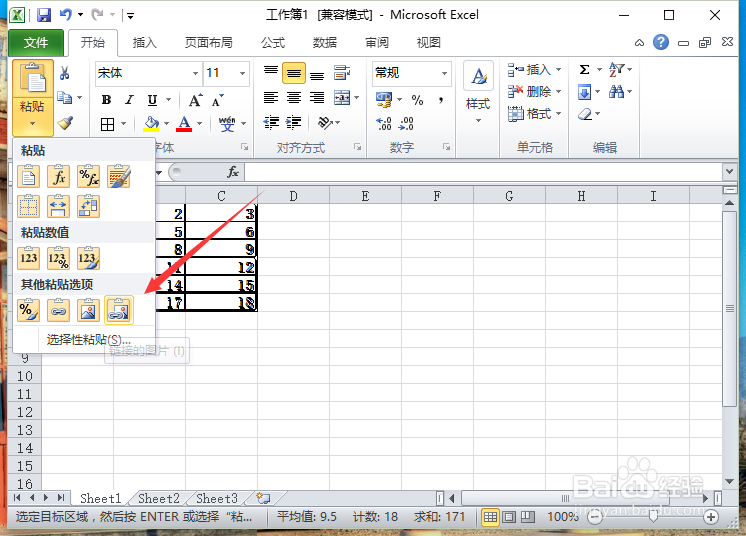
Task: Toggle align text left
Action: 271,97
